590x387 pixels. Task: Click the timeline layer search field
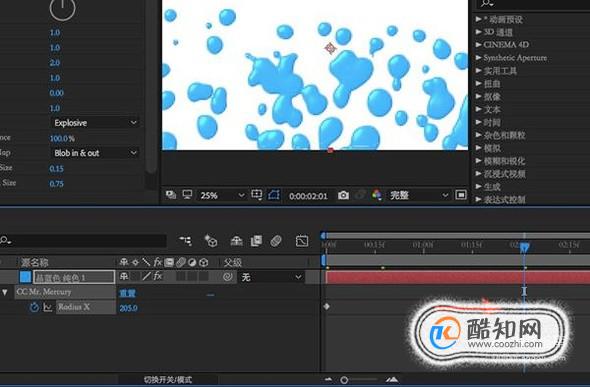(x=83, y=241)
